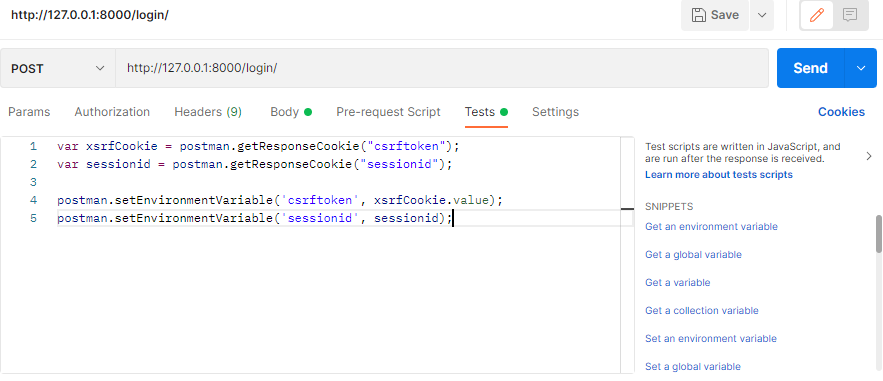Click the request URL input field
This screenshot has width=883, height=381.
coord(442,68)
